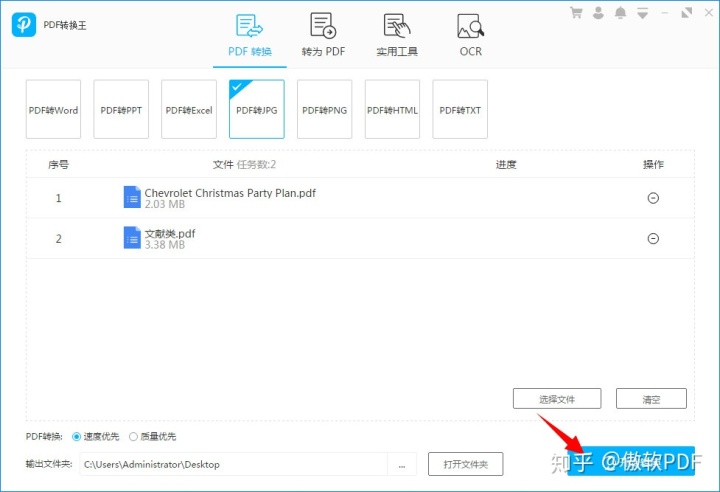Click the 操作 column header
The image size is (720, 492).
tap(653, 164)
